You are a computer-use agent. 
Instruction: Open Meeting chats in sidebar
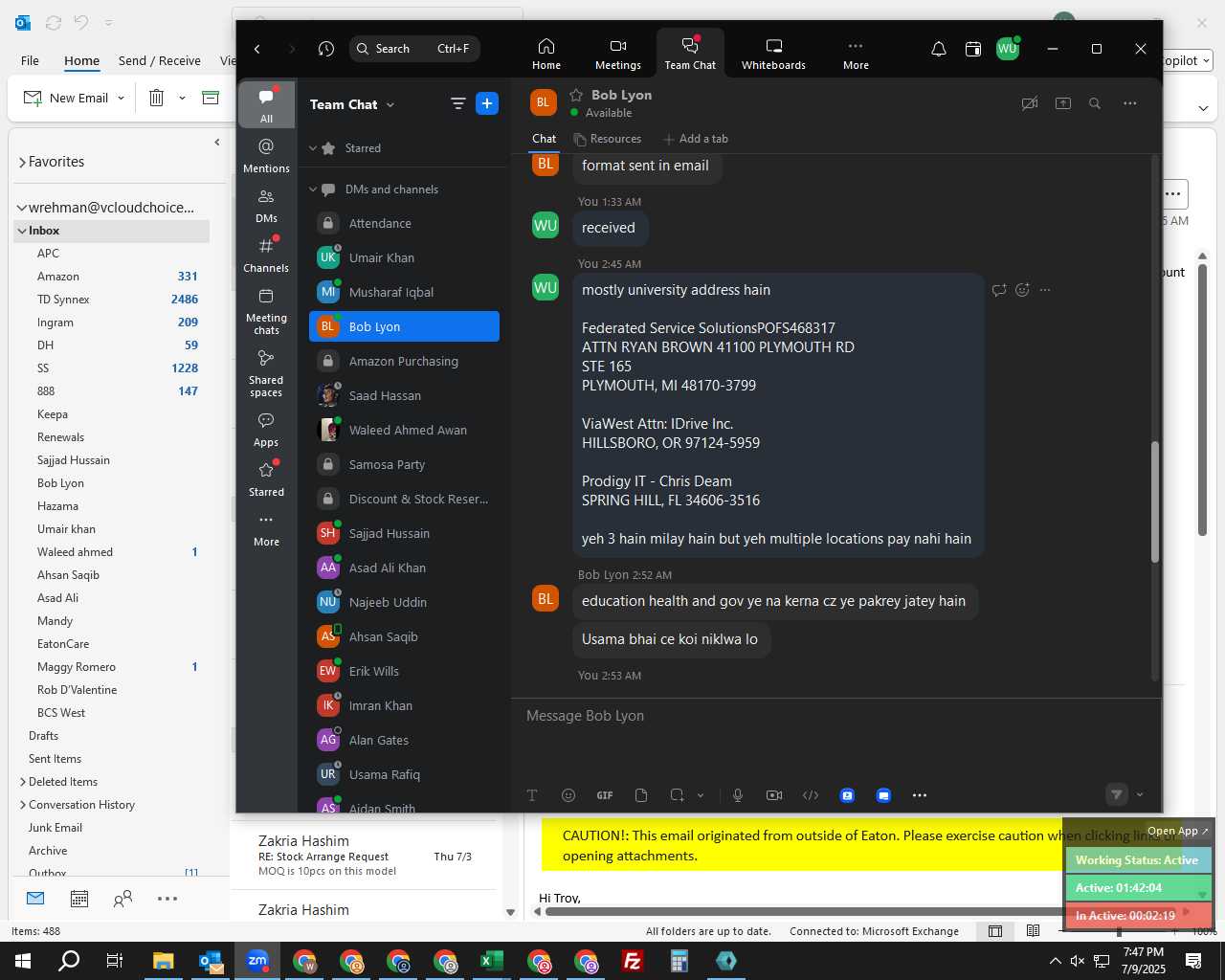pos(266,311)
